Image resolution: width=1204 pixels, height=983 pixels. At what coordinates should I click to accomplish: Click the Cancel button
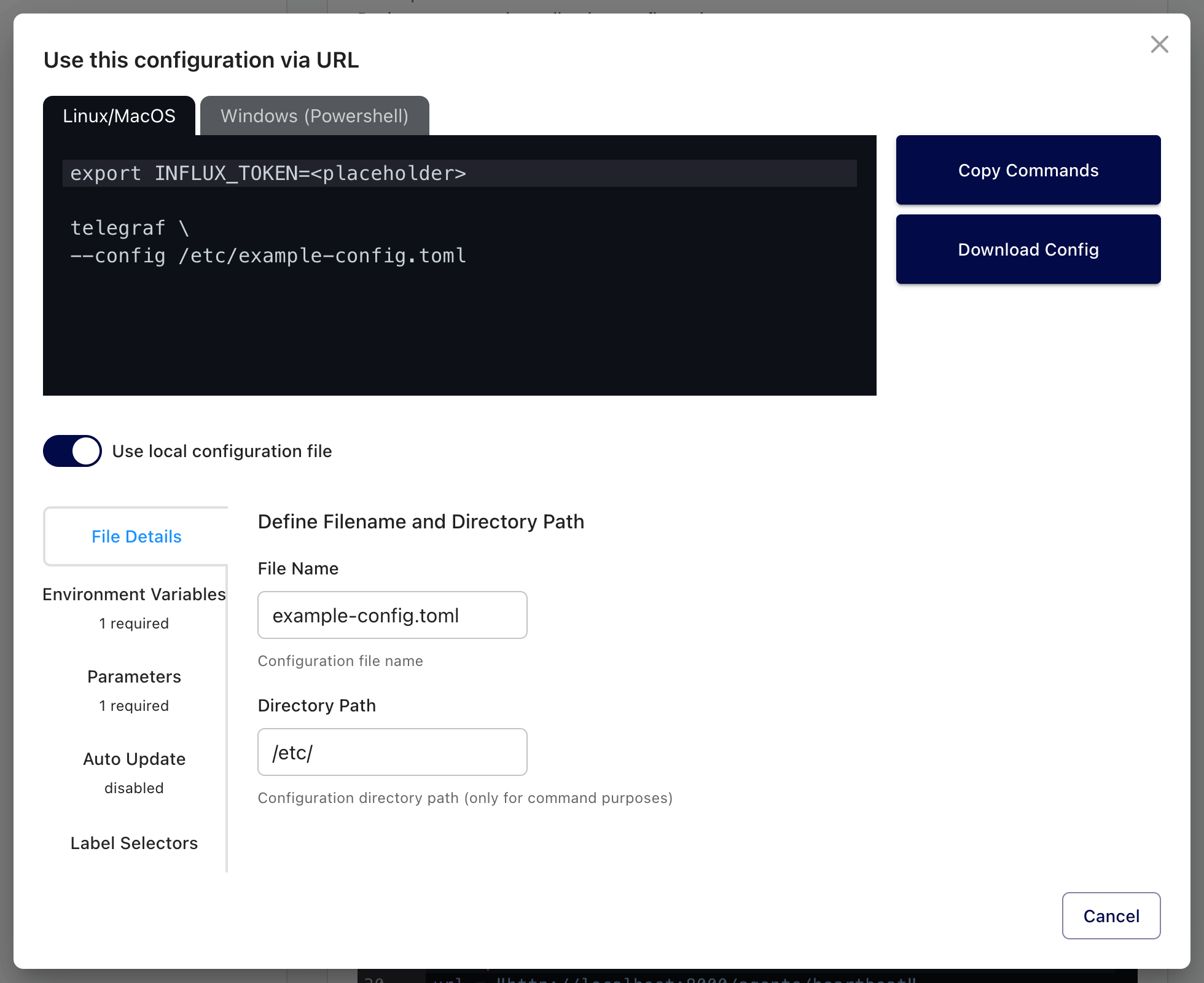pyautogui.click(x=1111, y=916)
